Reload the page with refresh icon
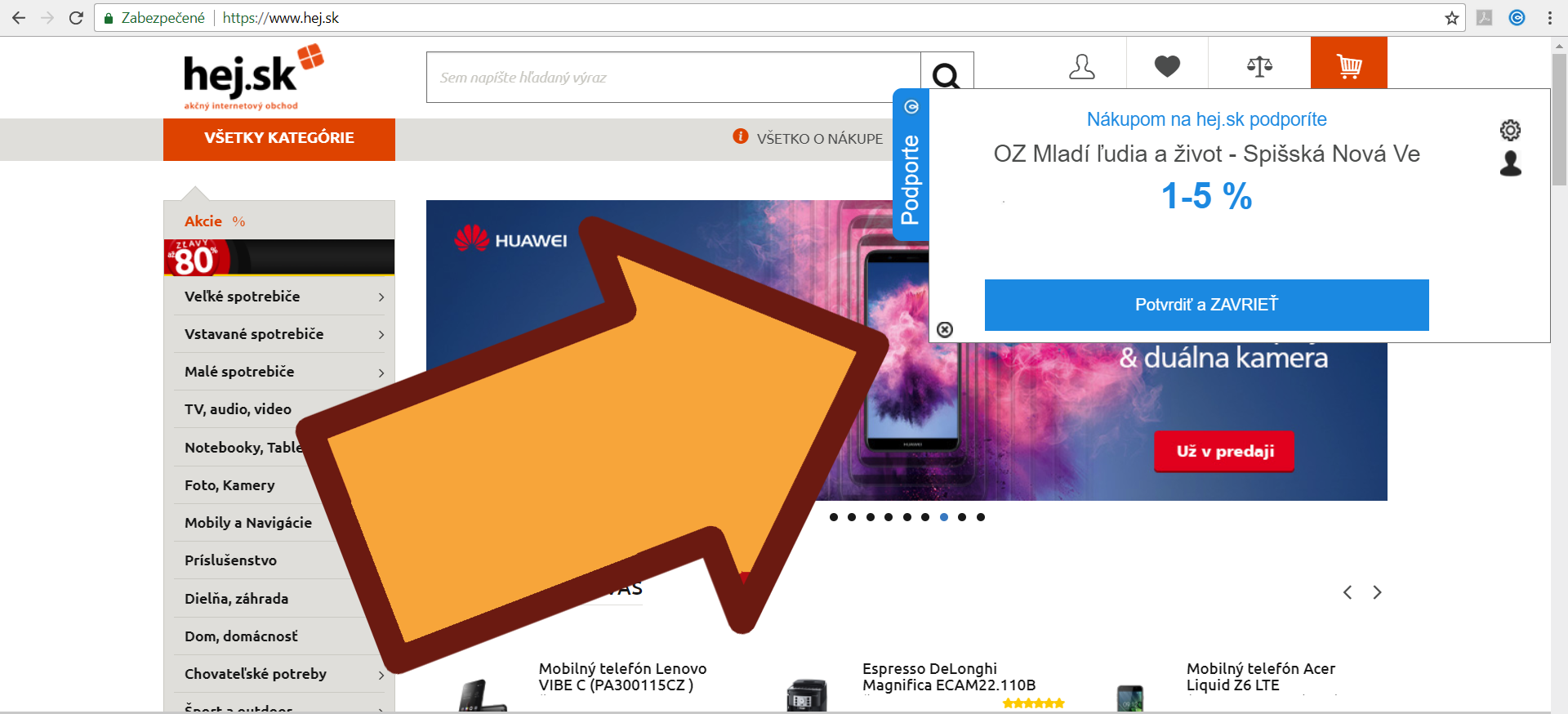Image resolution: width=1568 pixels, height=714 pixels. coord(76,18)
